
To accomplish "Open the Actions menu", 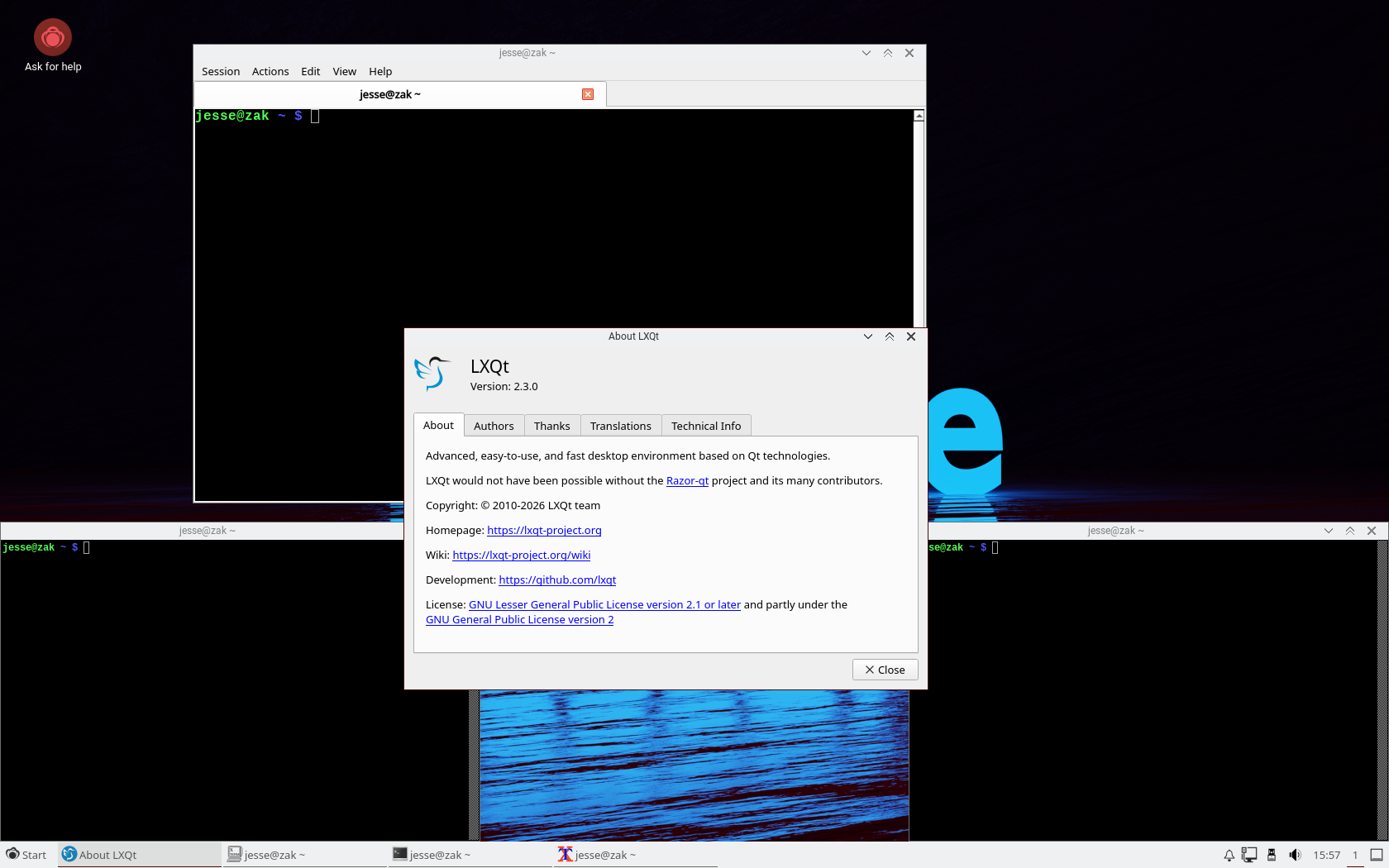I will click(x=270, y=72).
